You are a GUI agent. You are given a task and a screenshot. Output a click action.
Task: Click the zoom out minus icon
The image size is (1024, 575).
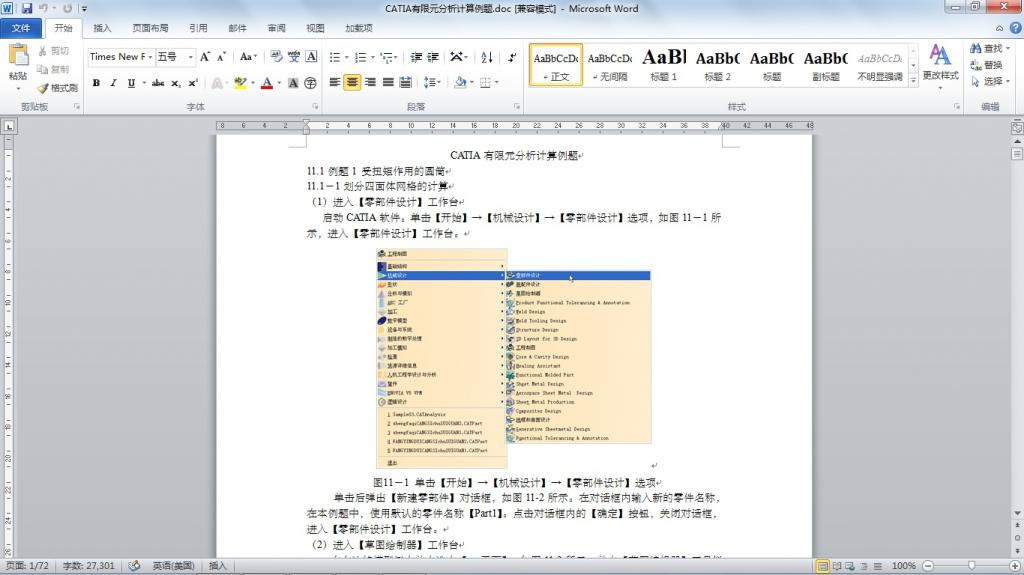[x=928, y=566]
